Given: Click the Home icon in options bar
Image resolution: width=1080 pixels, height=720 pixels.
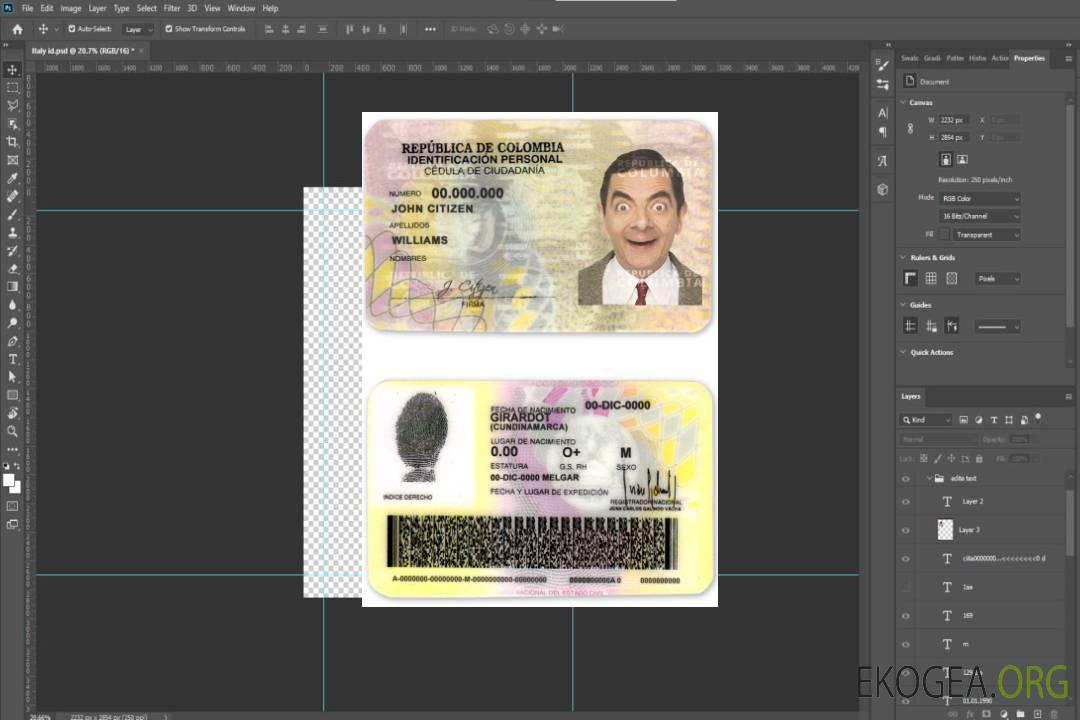Looking at the screenshot, I should pos(17,29).
